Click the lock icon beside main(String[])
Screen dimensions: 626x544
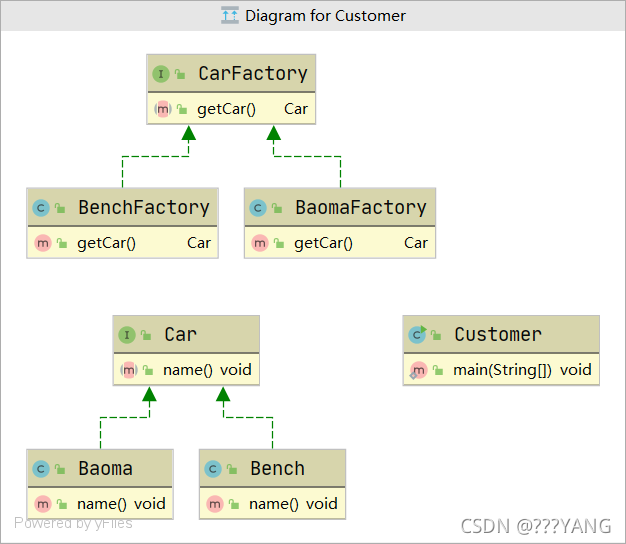(438, 370)
